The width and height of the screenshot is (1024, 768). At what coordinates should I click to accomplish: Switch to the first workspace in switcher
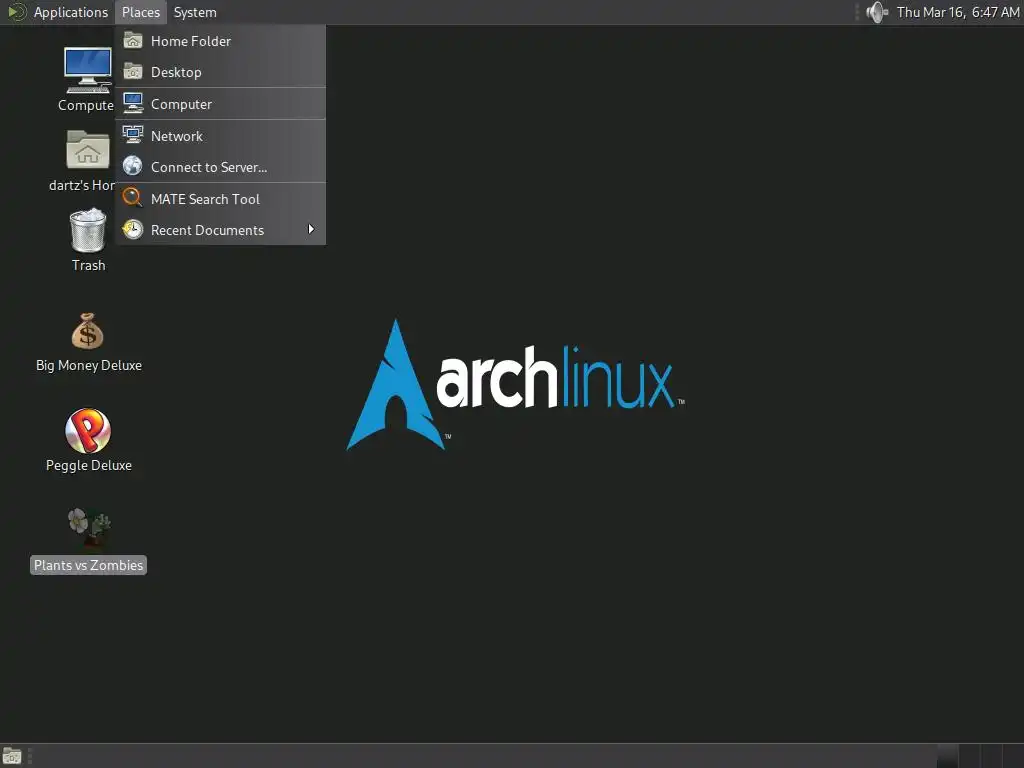948,756
